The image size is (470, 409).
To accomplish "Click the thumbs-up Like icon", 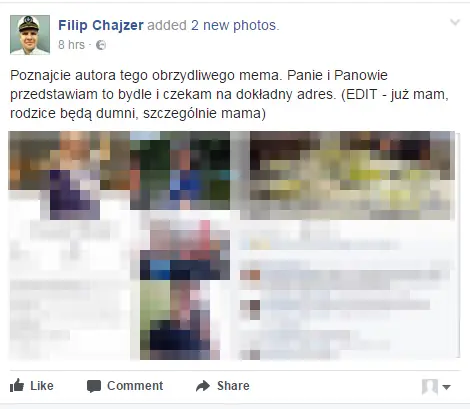I will [17, 386].
